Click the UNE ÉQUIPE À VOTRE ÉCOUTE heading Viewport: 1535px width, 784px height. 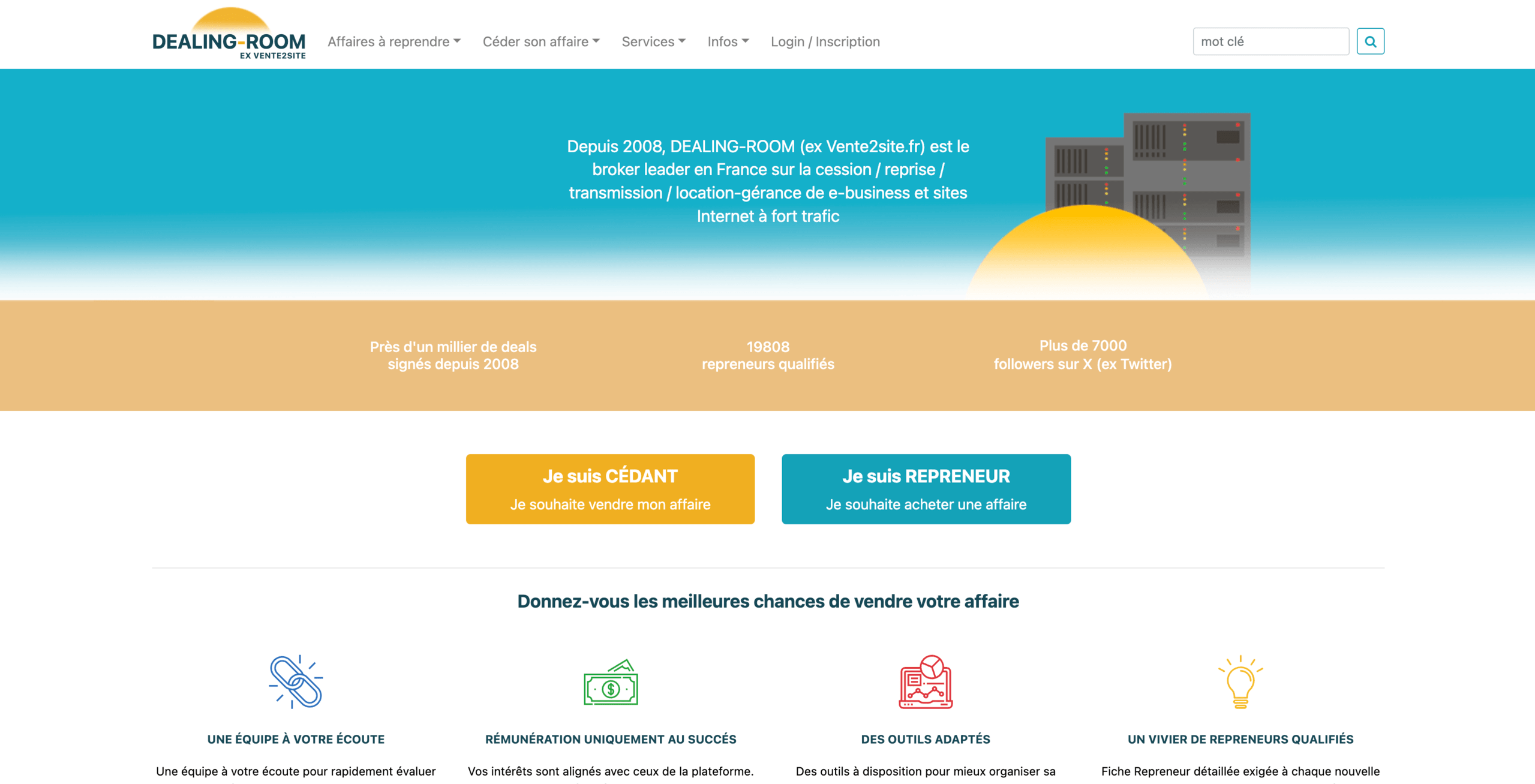tap(296, 739)
